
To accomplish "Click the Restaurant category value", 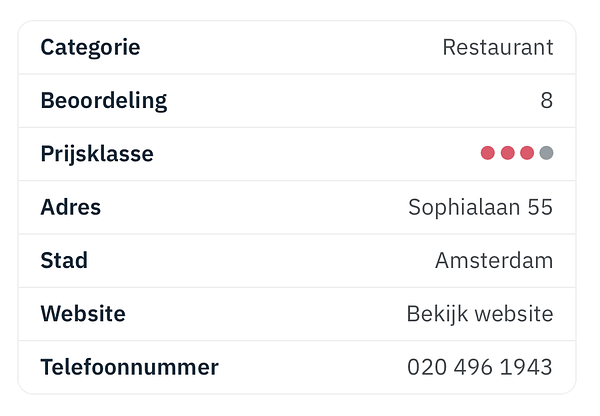I will tap(497, 47).
